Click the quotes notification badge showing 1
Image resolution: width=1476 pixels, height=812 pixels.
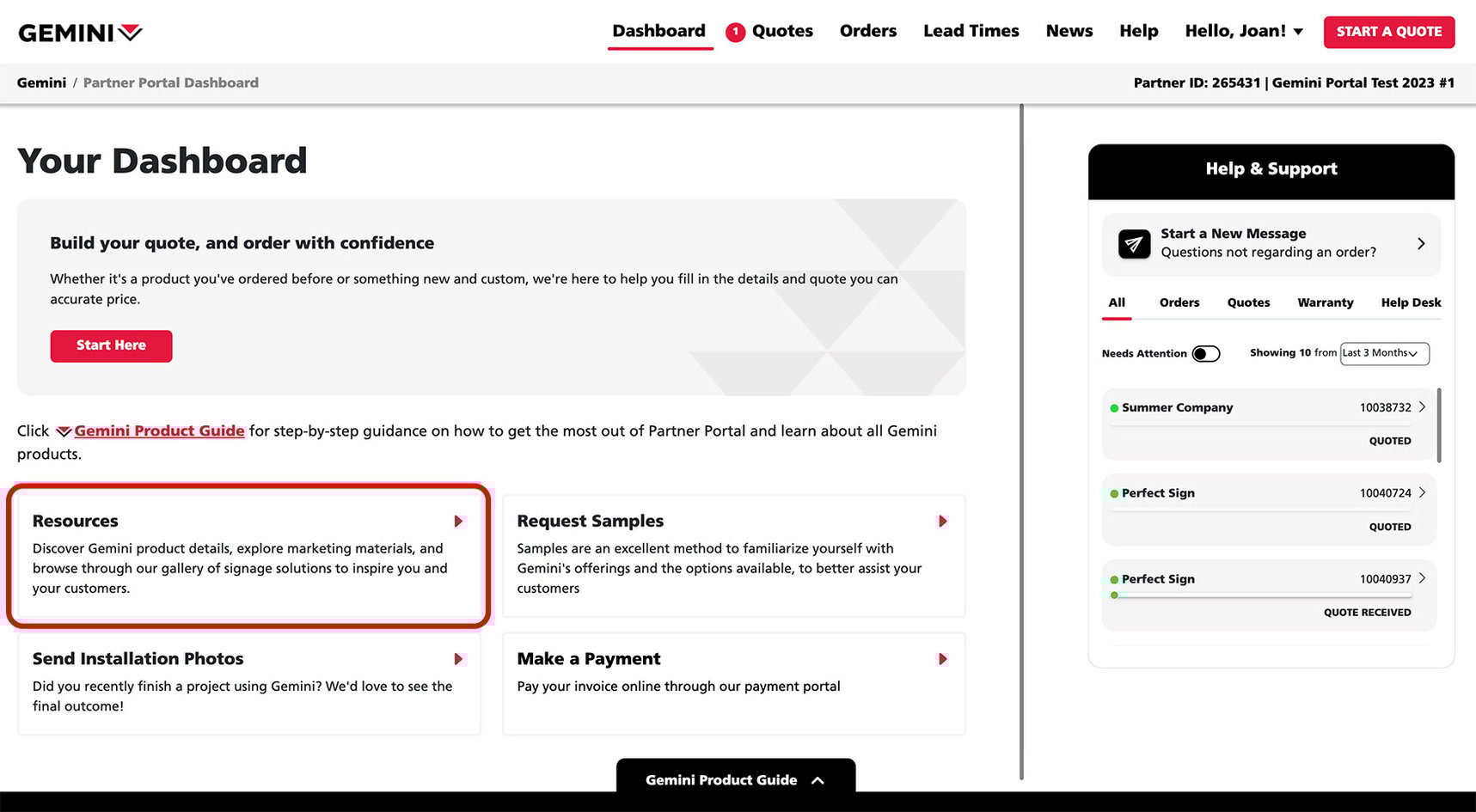click(x=735, y=31)
